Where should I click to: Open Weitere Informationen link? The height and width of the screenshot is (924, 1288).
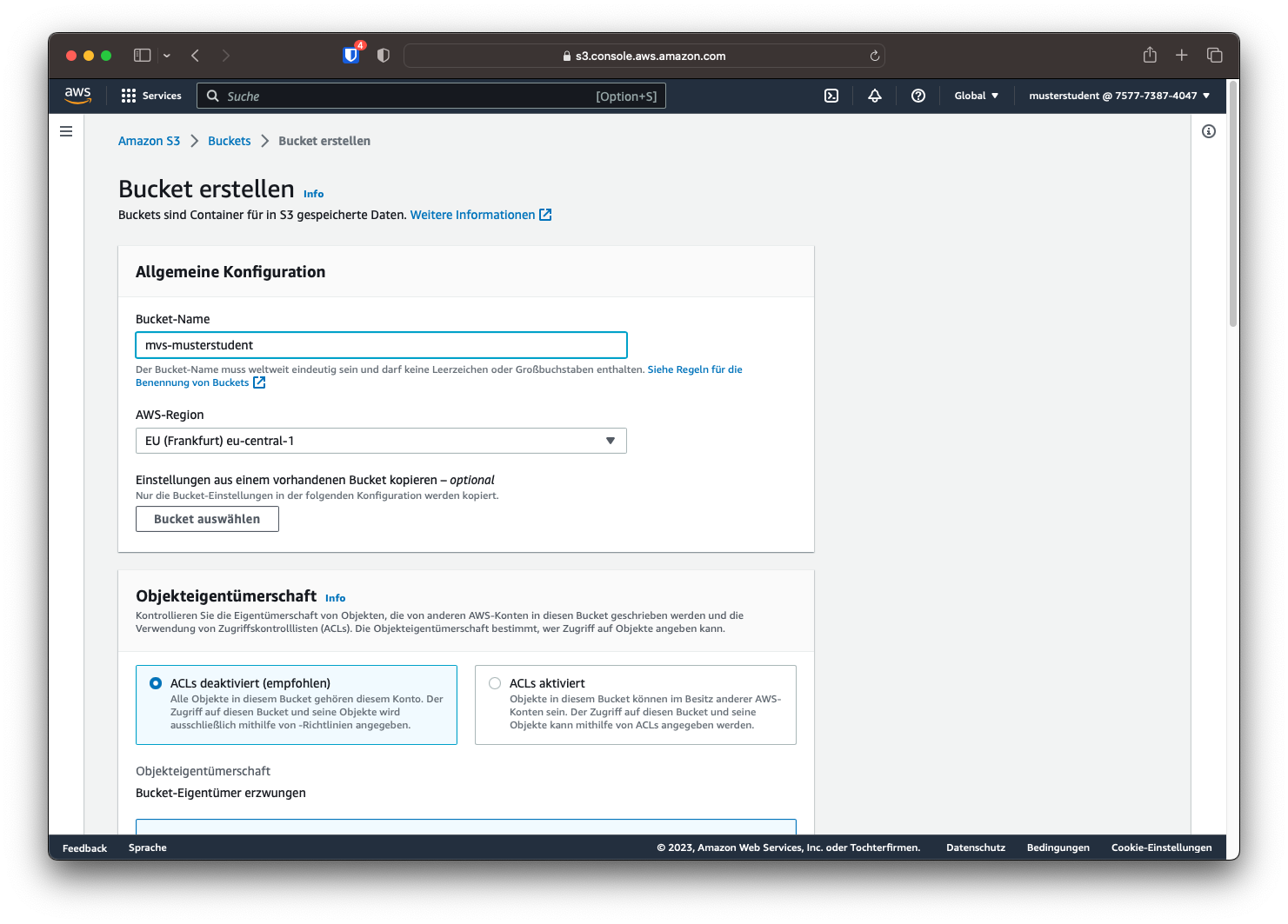(472, 215)
